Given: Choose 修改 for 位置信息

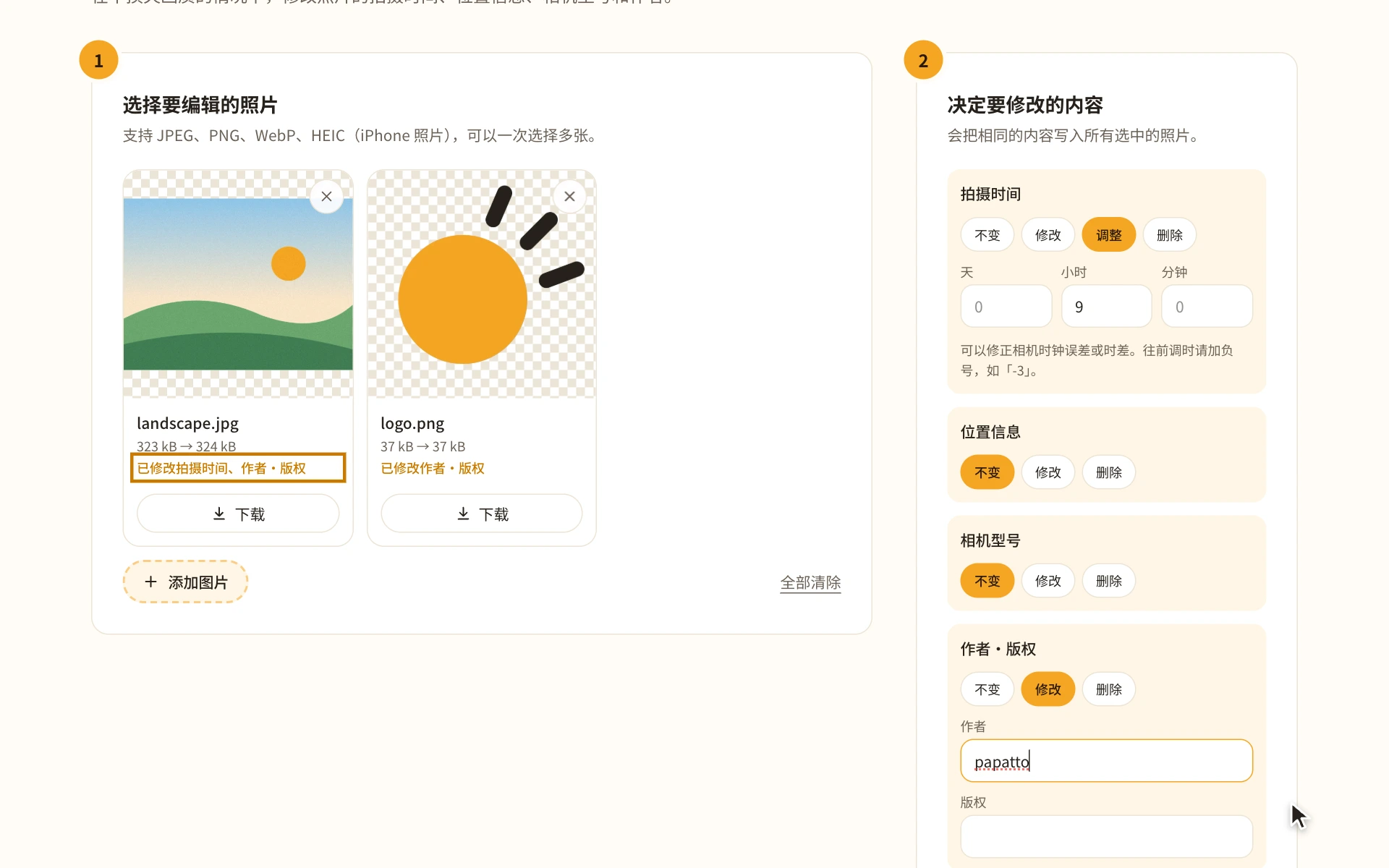Looking at the screenshot, I should click(1048, 472).
